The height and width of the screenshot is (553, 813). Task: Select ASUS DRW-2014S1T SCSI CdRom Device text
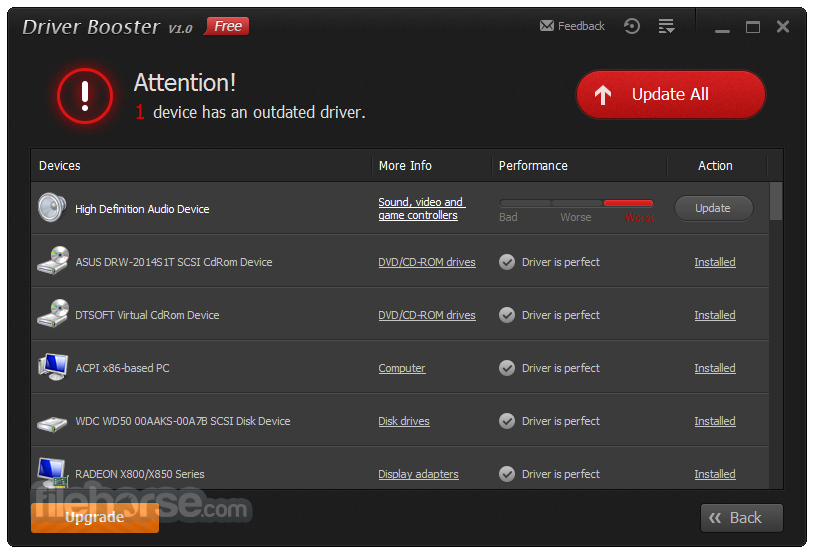(174, 262)
